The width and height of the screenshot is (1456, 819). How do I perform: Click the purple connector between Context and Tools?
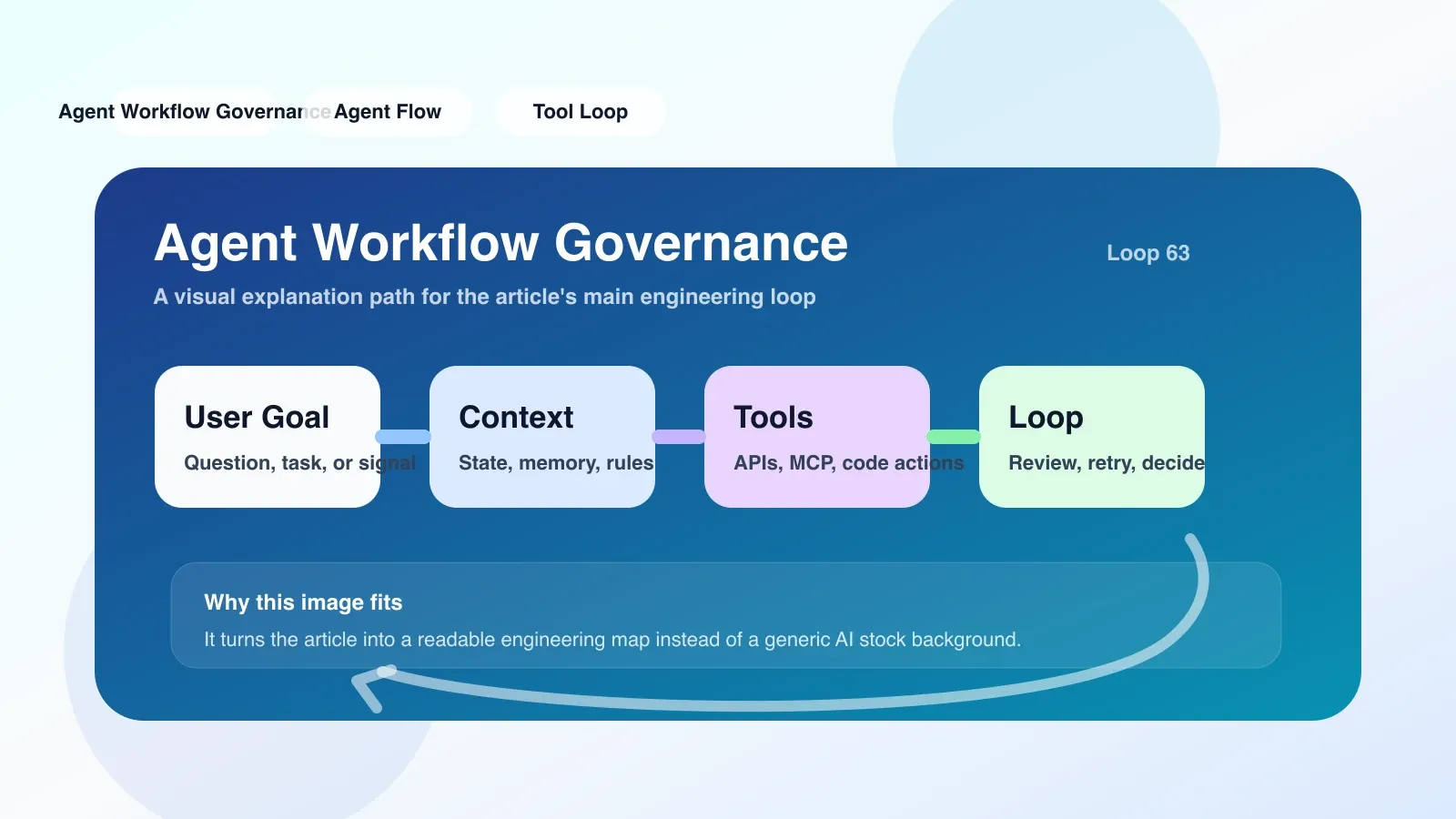[679, 437]
